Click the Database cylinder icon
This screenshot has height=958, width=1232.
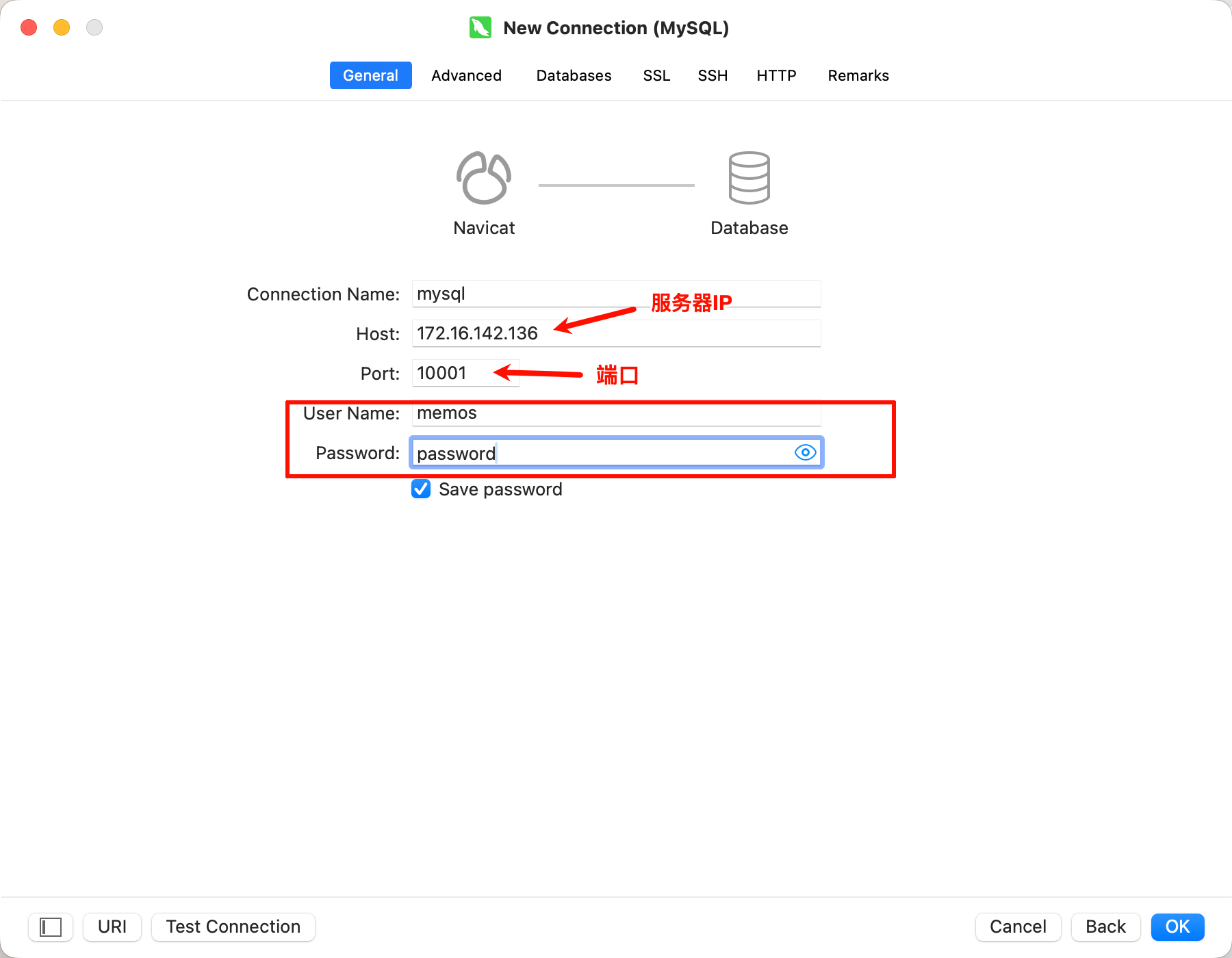coord(749,179)
